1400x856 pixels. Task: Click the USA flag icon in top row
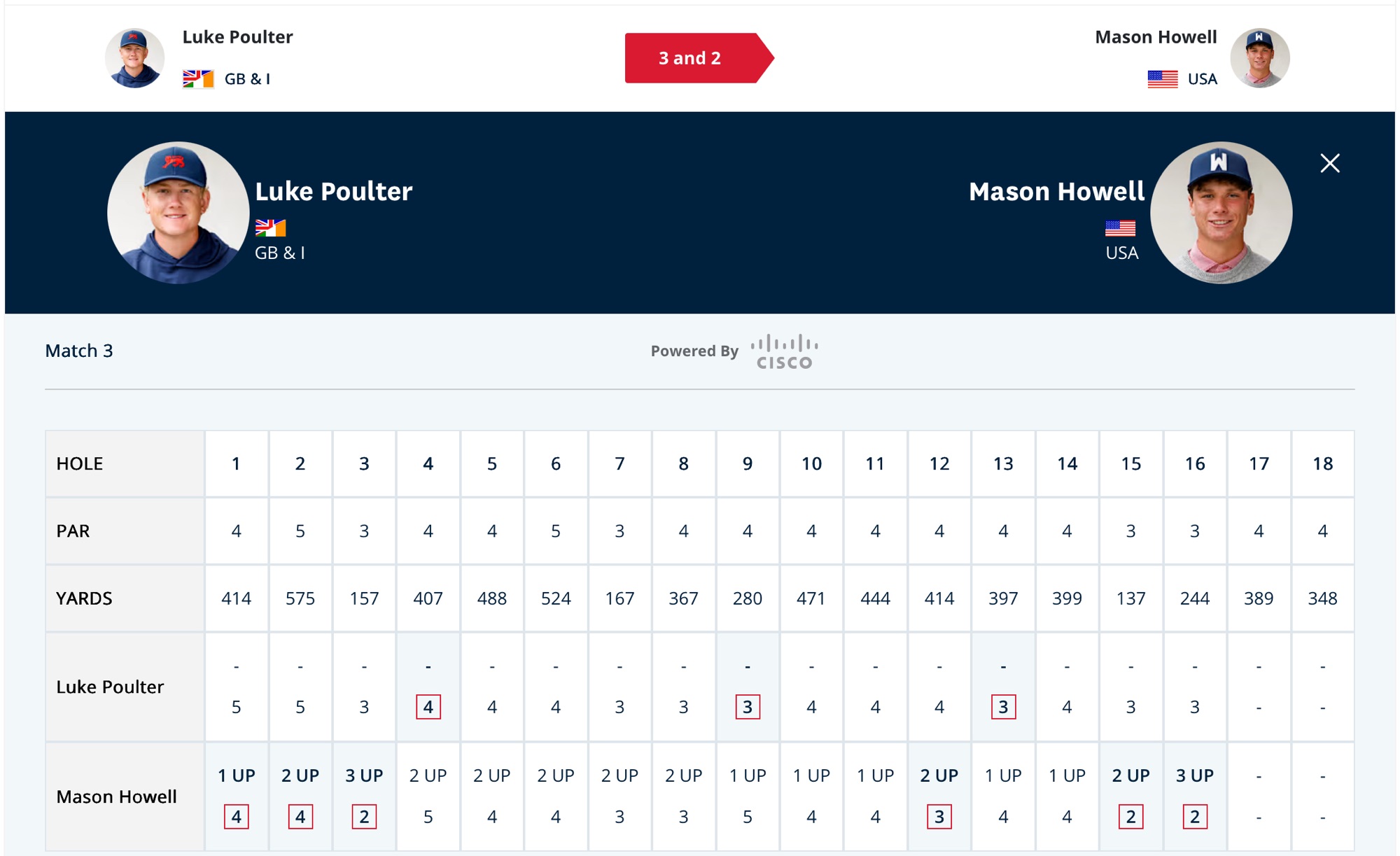1163,79
